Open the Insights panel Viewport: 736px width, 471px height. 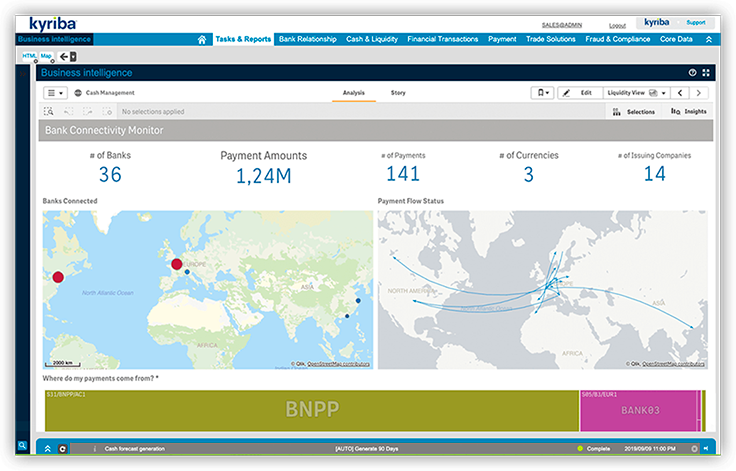689,112
